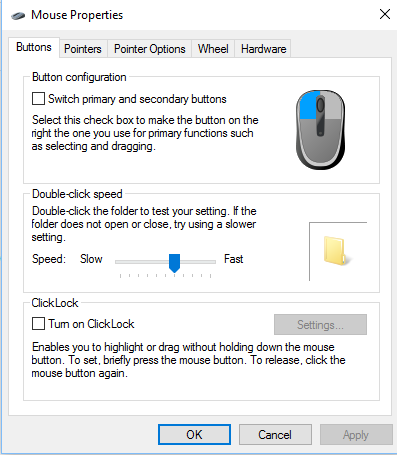397x455 pixels.
Task: Click the blue left button on mouse image
Action: [x=309, y=105]
